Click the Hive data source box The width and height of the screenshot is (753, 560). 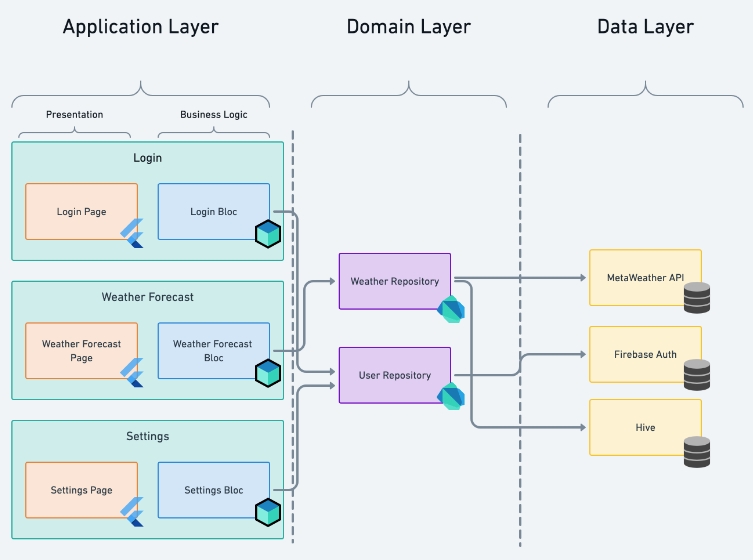click(645, 427)
